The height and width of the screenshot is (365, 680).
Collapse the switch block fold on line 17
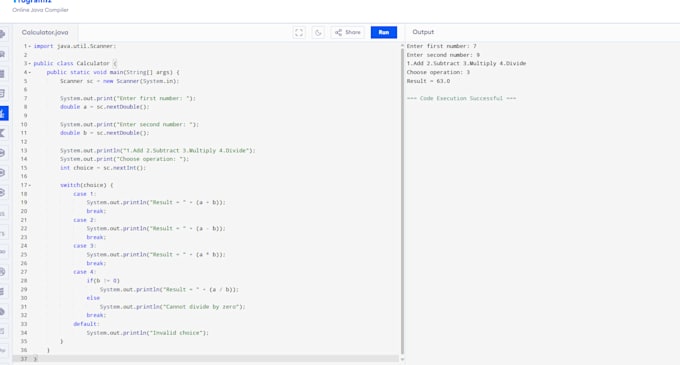pyautogui.click(x=30, y=185)
